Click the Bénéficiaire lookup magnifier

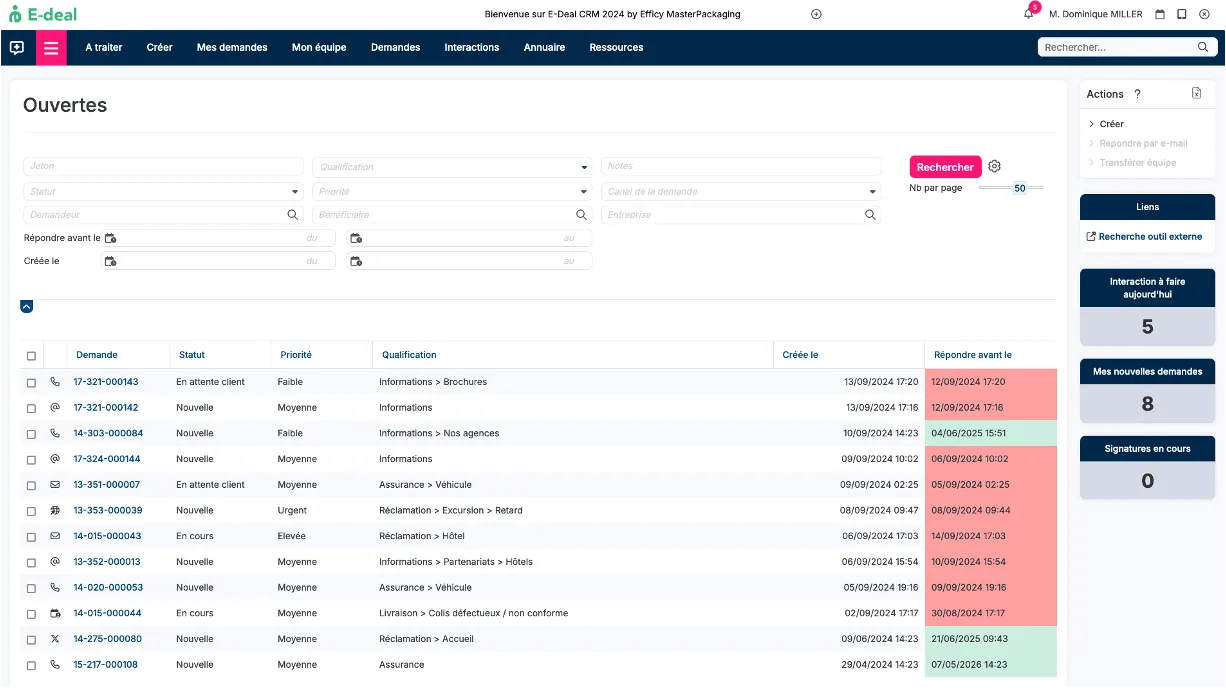pyautogui.click(x=582, y=215)
